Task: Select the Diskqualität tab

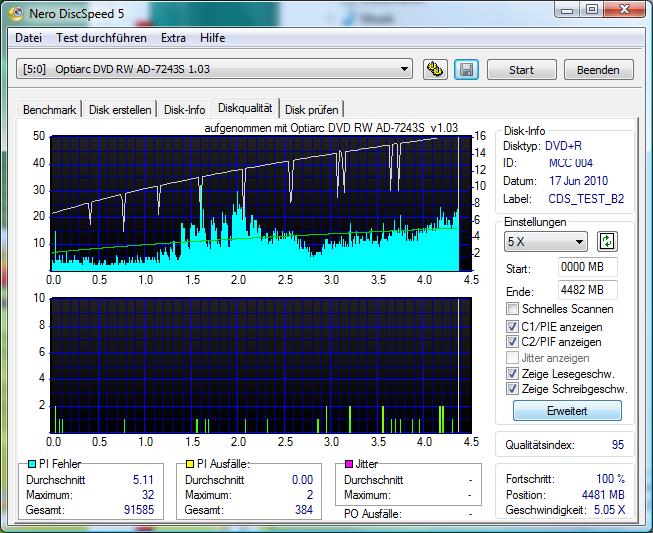Action: 245,108
